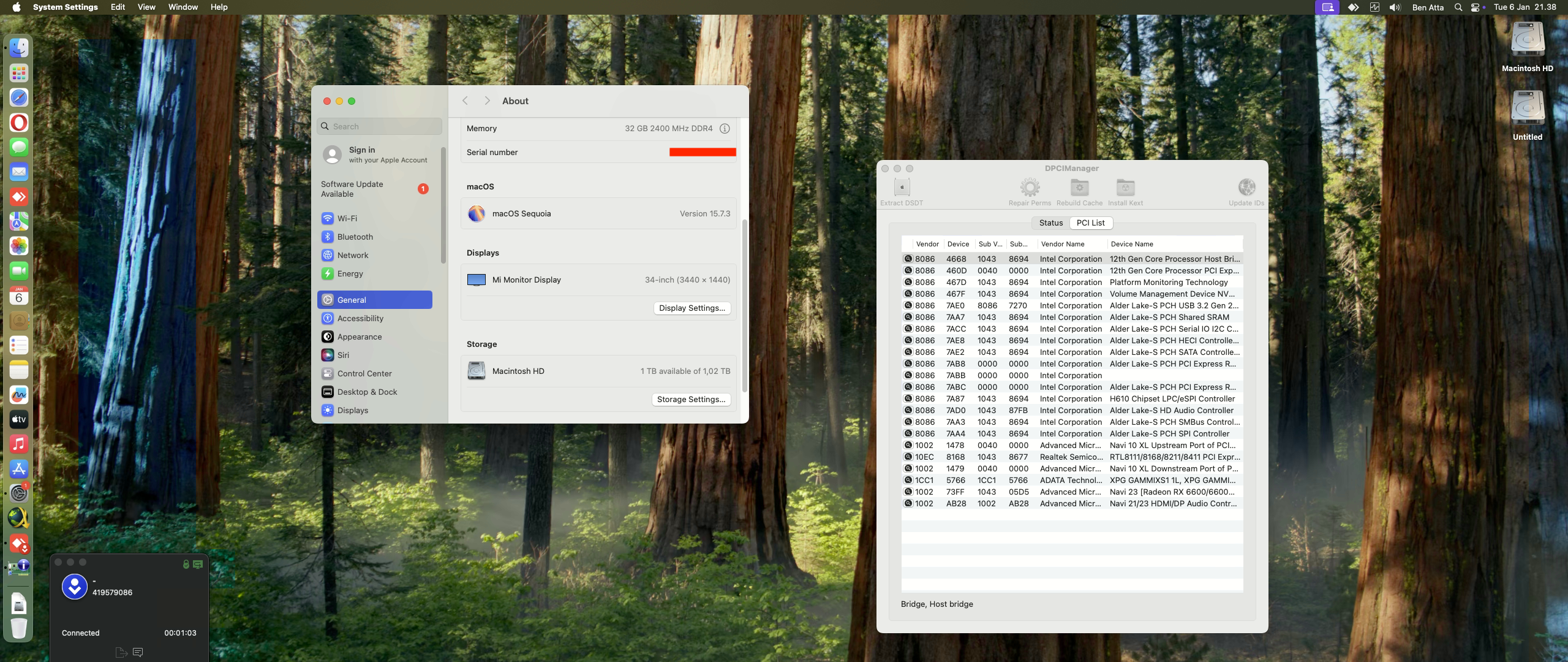Open Network settings in sidebar

(375, 255)
